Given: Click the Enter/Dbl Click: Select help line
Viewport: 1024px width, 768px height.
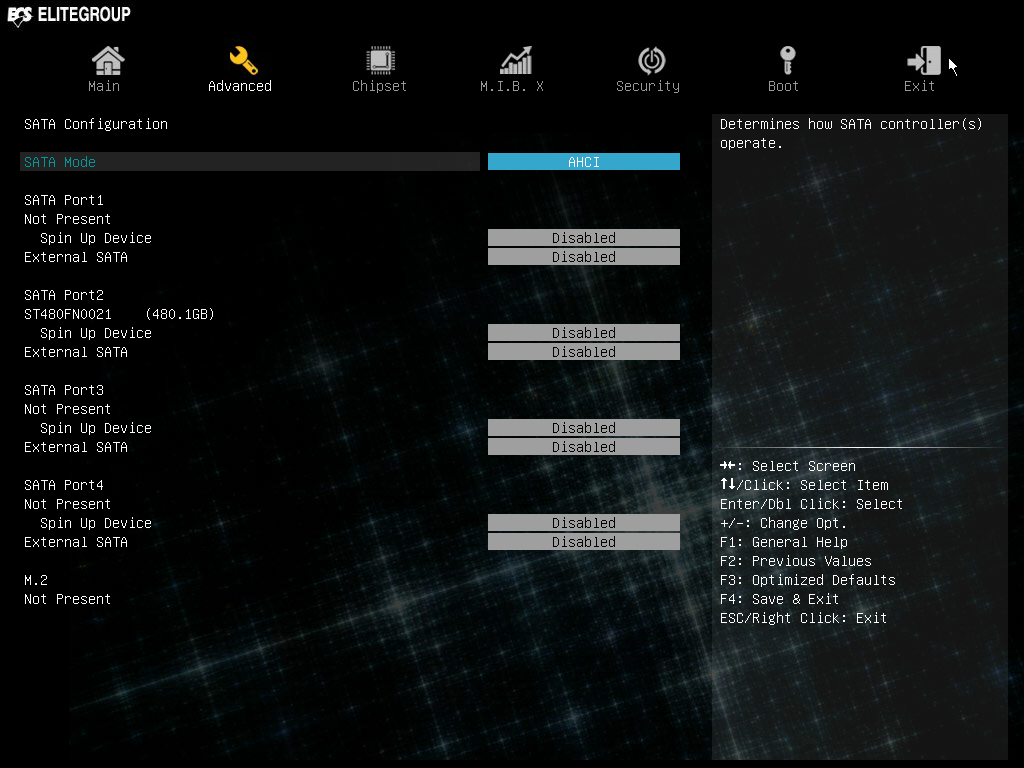Looking at the screenshot, I should 812,504.
